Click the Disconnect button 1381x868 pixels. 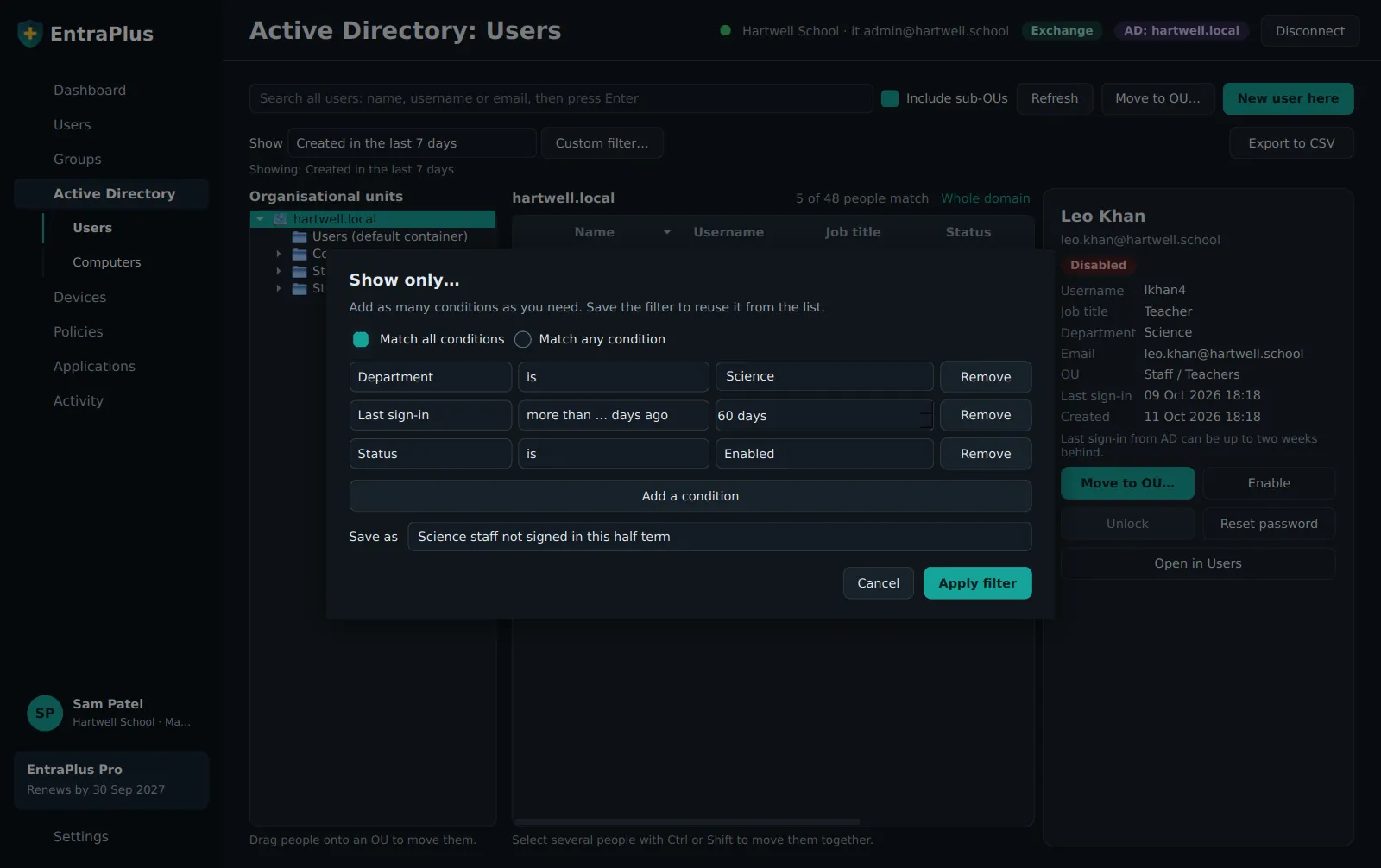click(1310, 31)
